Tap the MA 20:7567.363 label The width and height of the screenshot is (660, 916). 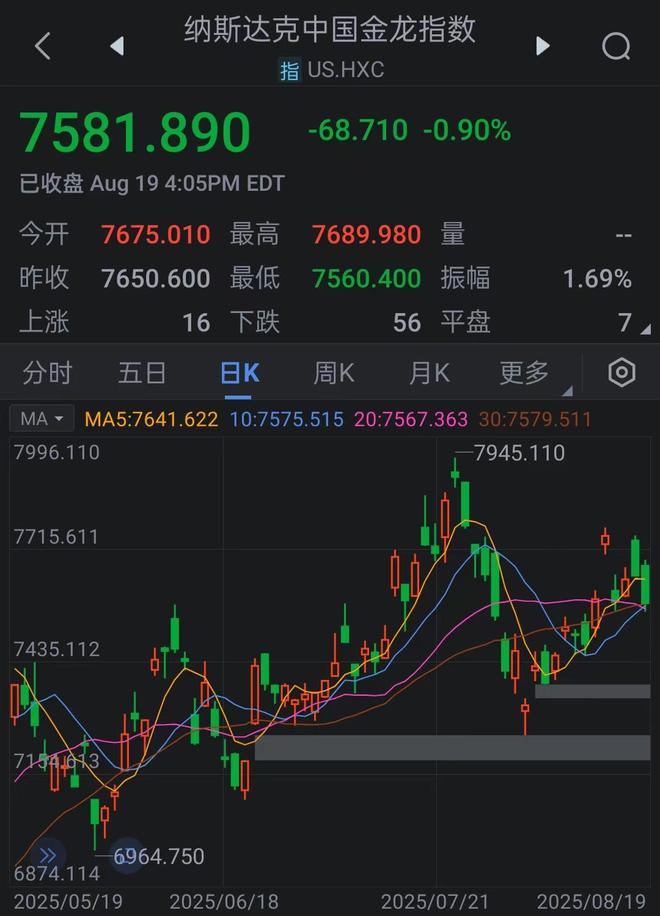[411, 419]
